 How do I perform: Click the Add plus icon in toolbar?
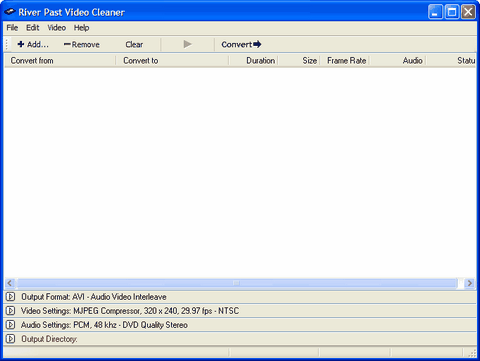click(21, 44)
